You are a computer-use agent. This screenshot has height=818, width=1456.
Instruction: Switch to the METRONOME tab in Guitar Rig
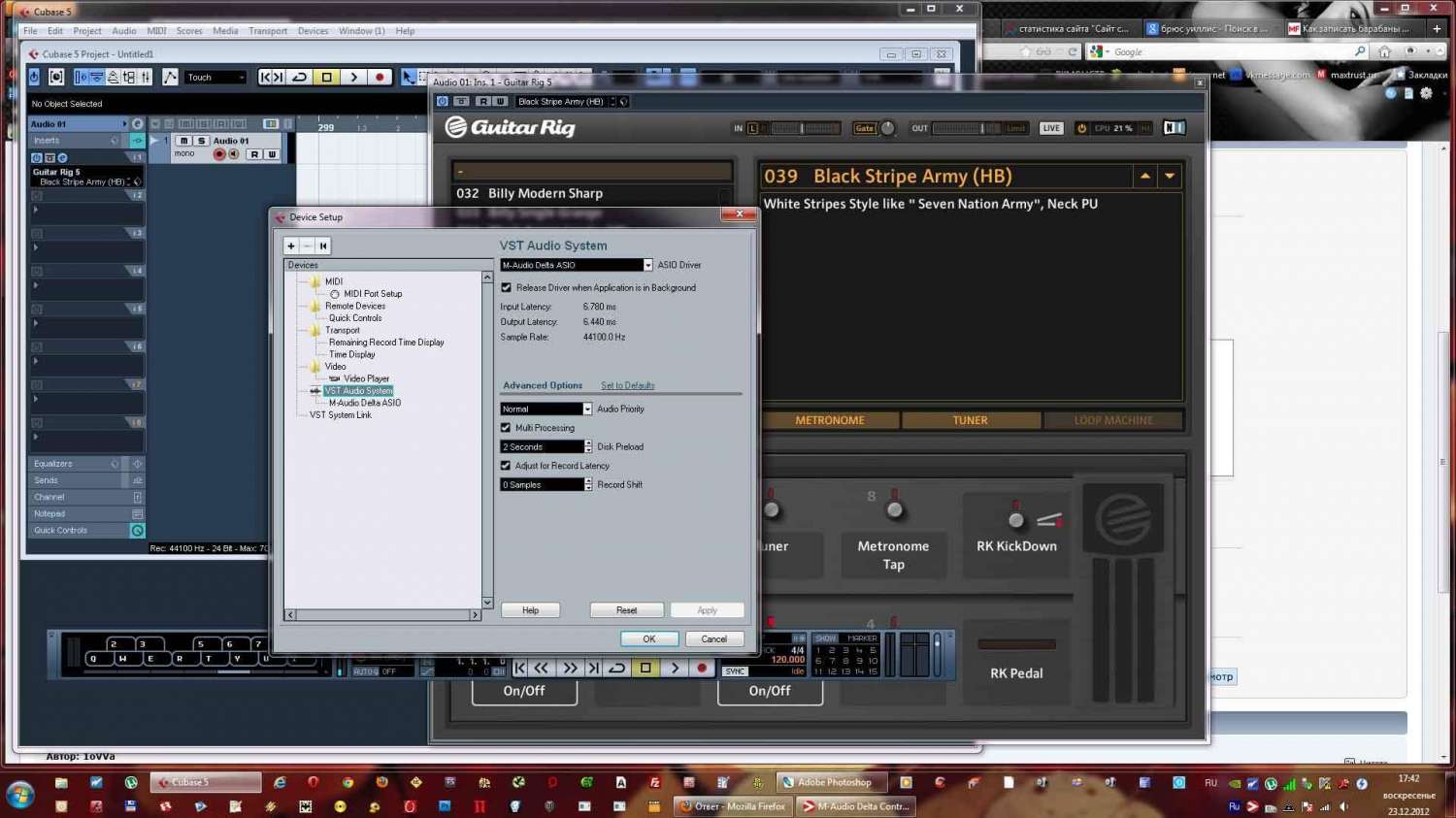click(830, 421)
